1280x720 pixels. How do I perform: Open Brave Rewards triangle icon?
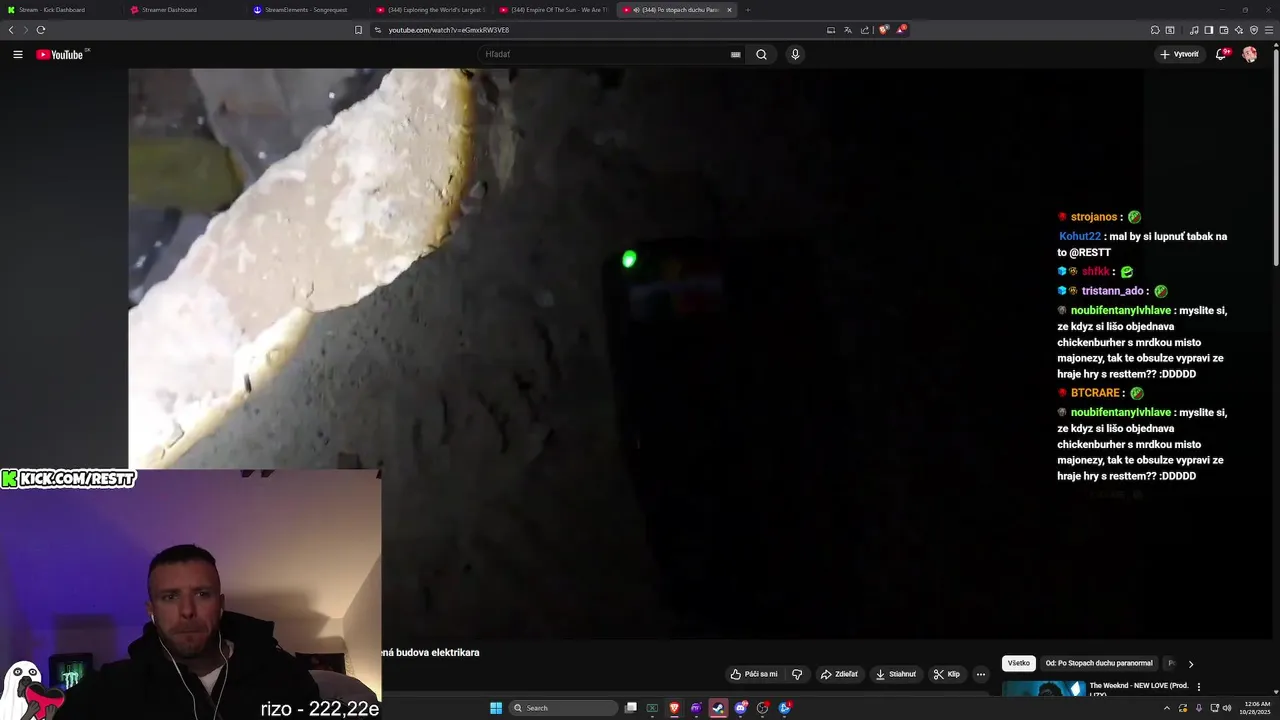tap(901, 29)
